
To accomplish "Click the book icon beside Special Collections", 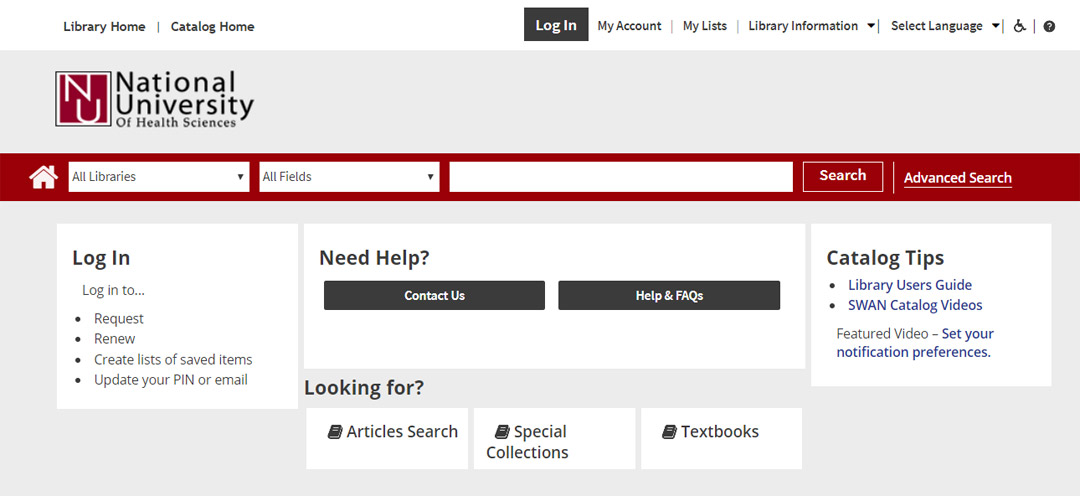I will (502, 432).
